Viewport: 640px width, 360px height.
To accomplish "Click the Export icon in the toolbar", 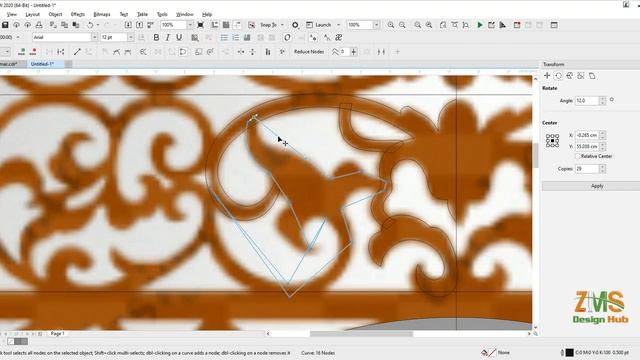I will point(139,25).
